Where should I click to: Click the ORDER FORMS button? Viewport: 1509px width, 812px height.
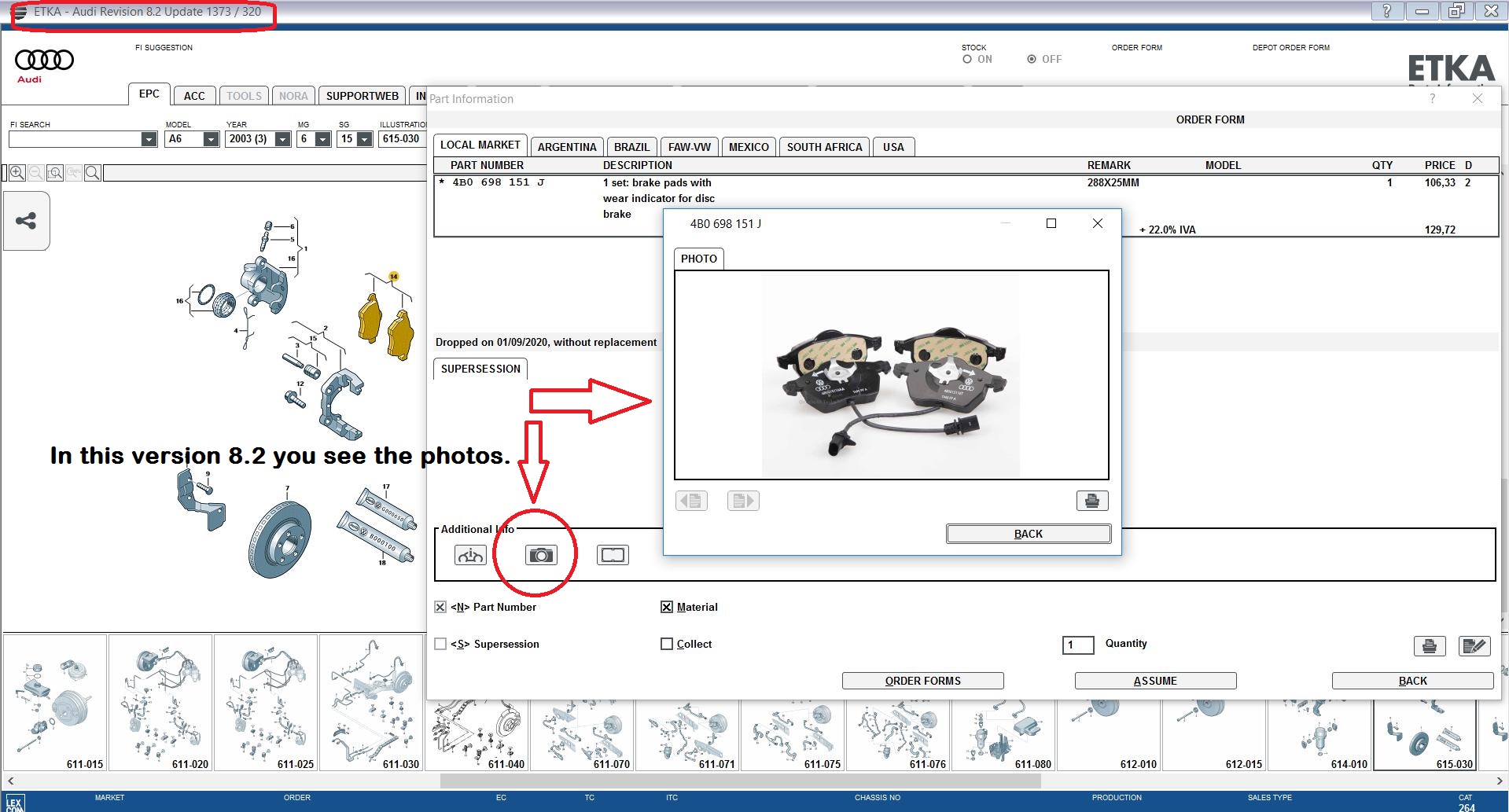point(923,681)
